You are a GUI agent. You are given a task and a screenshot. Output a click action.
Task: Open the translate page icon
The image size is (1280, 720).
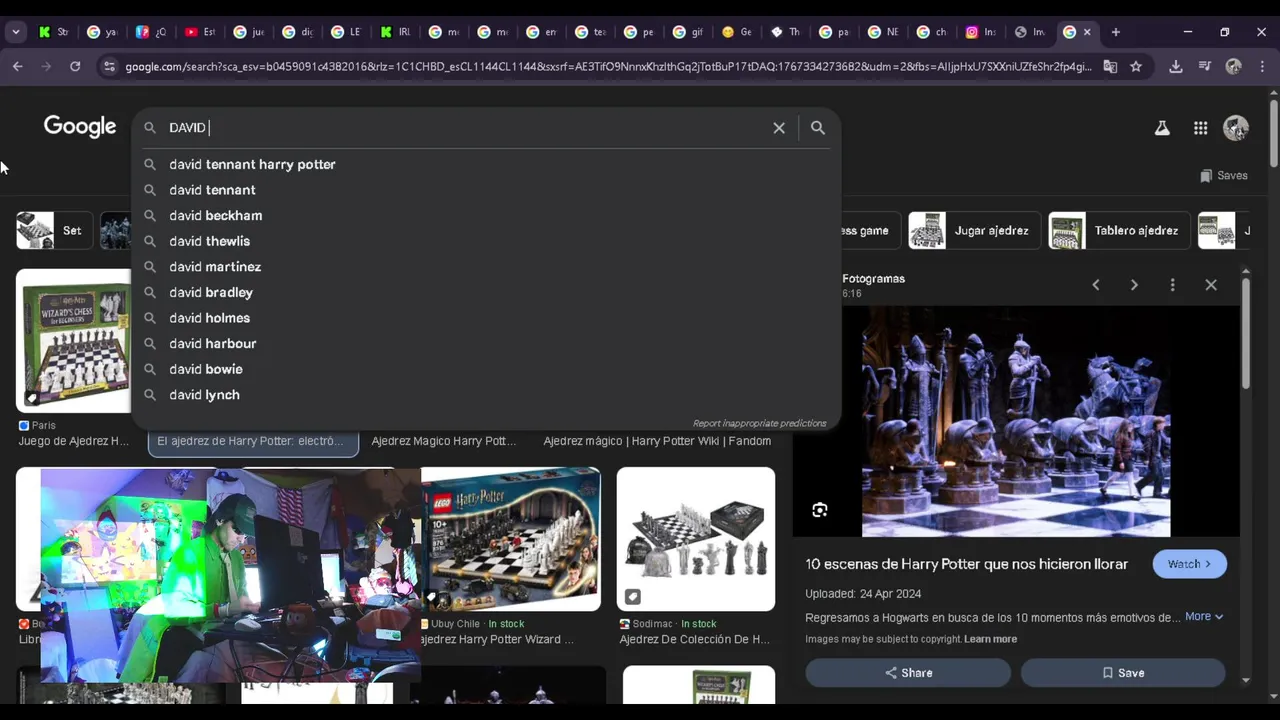point(1110,67)
